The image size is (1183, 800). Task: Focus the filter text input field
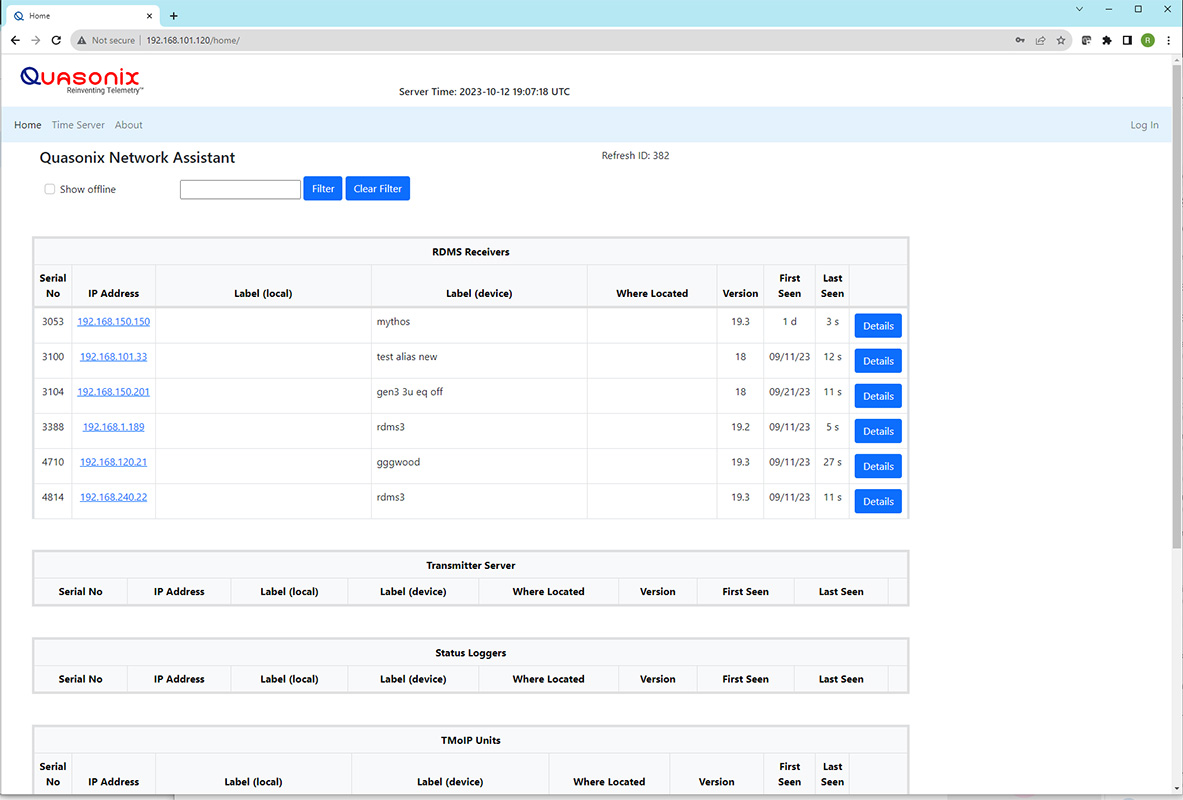pos(240,189)
